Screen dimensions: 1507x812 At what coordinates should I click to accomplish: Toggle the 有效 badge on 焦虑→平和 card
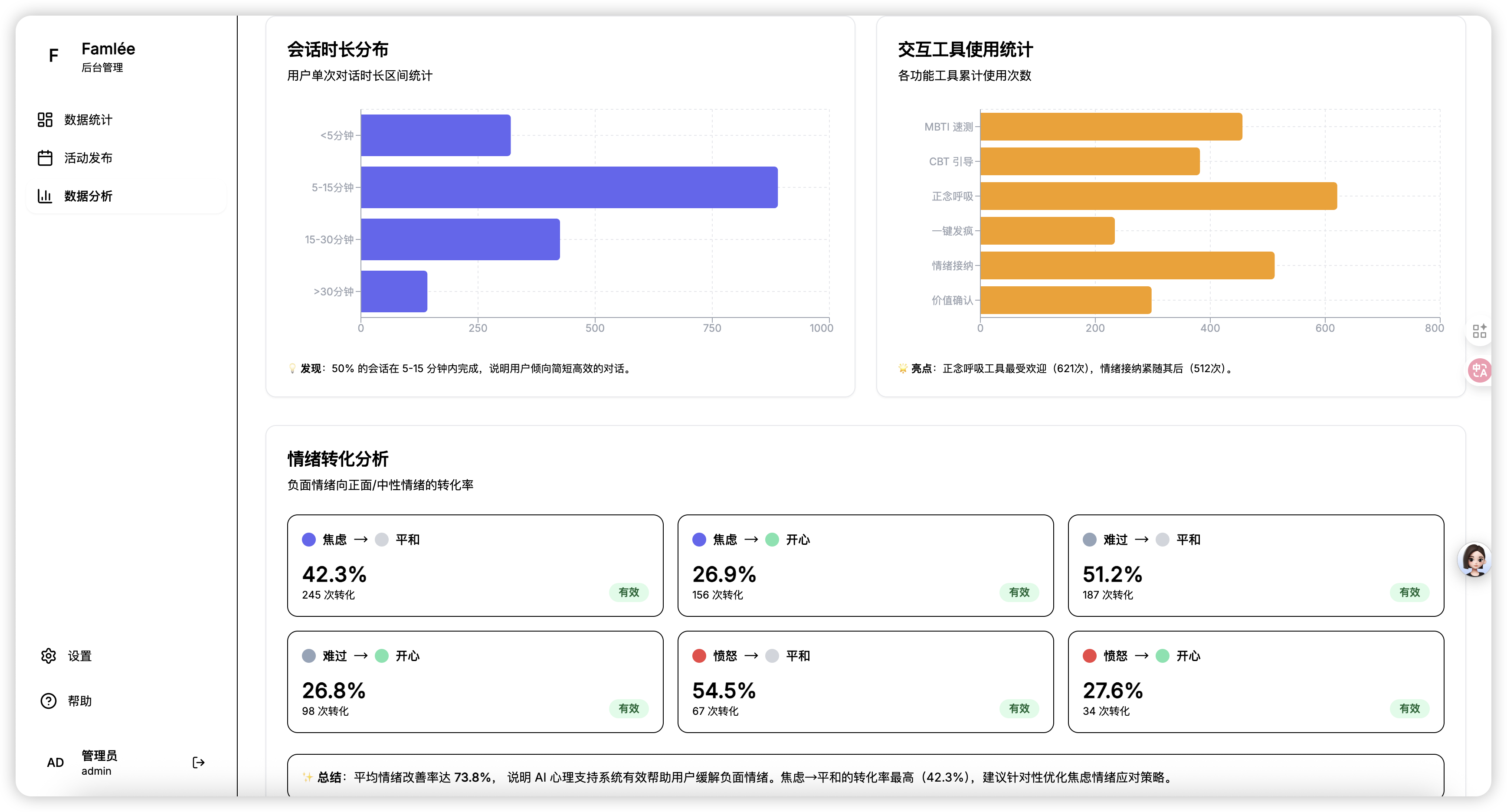pos(629,592)
